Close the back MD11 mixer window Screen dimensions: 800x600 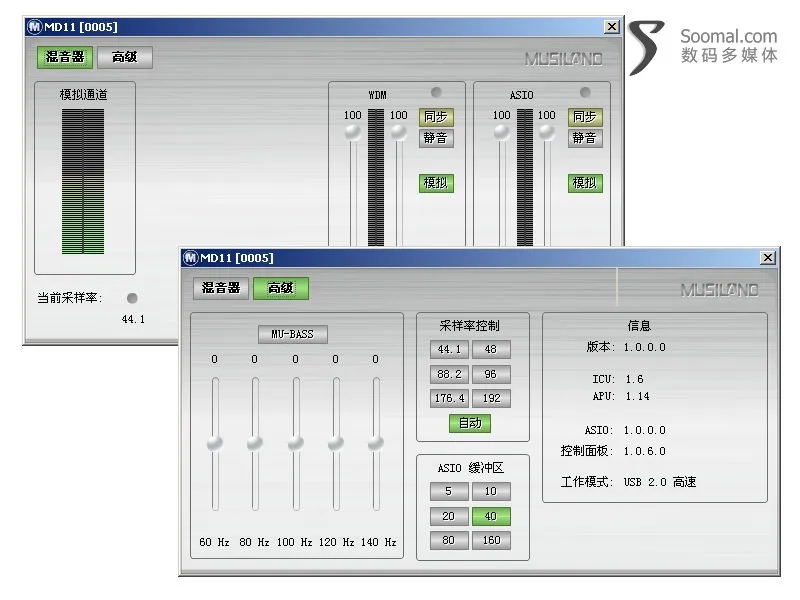612,27
